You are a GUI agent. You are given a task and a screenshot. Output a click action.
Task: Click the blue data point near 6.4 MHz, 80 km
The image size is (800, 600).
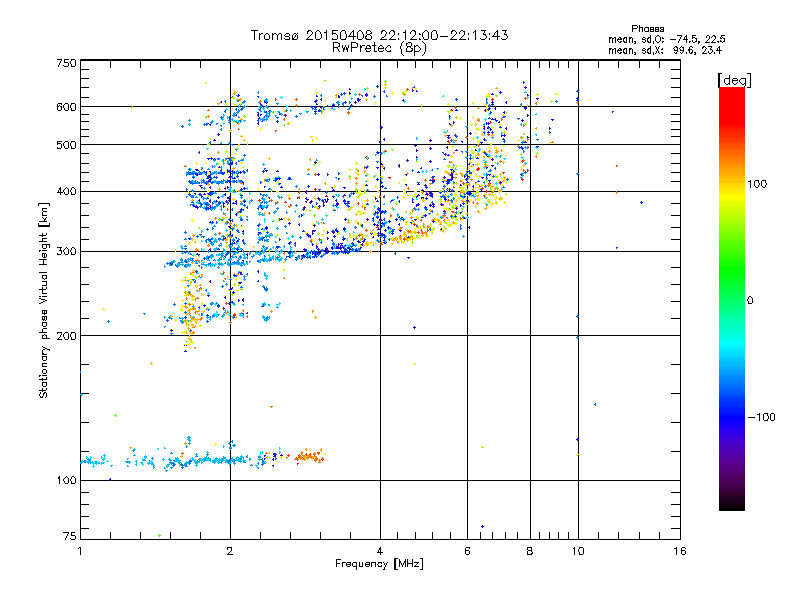482,527
